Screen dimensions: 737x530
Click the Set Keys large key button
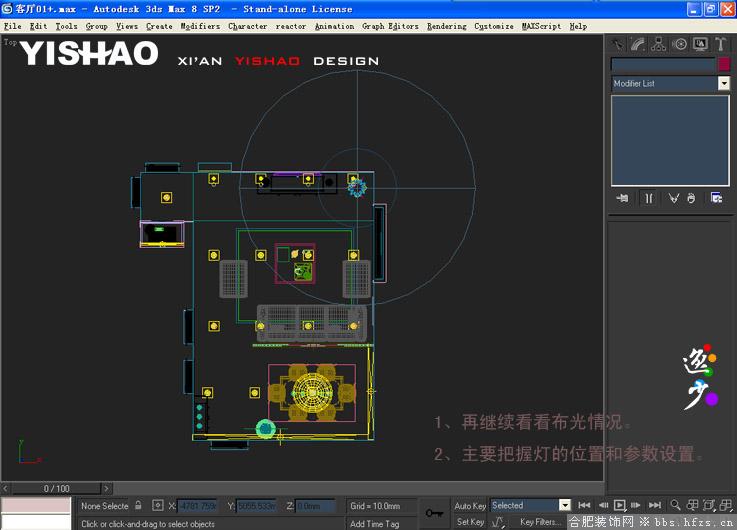pos(434,513)
